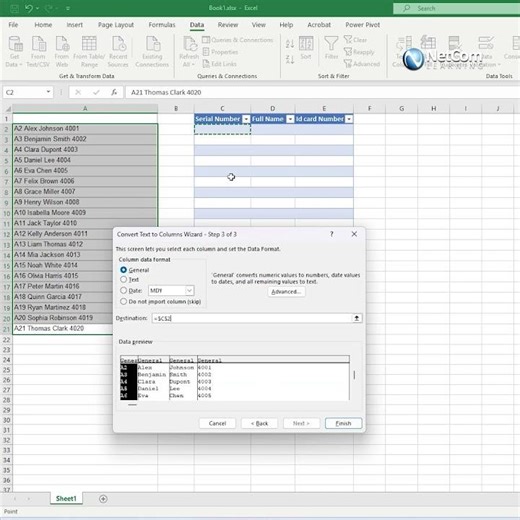
Task: Open the Id card Number filter dropdown
Action: tap(349, 119)
